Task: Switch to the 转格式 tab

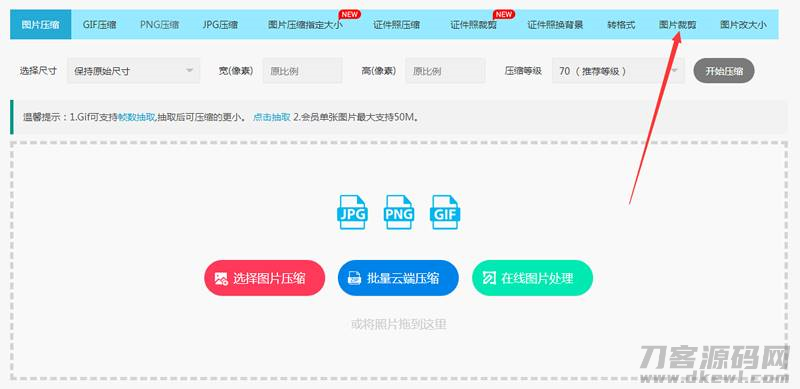Action: click(621, 25)
